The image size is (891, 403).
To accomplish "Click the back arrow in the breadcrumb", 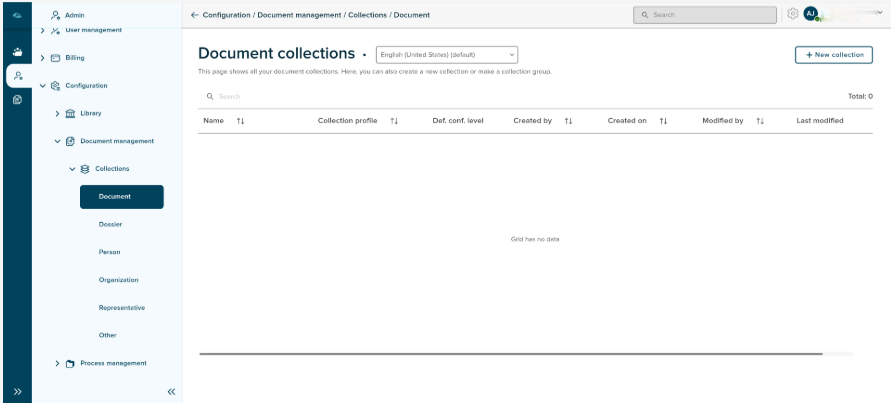I will click(x=194, y=15).
